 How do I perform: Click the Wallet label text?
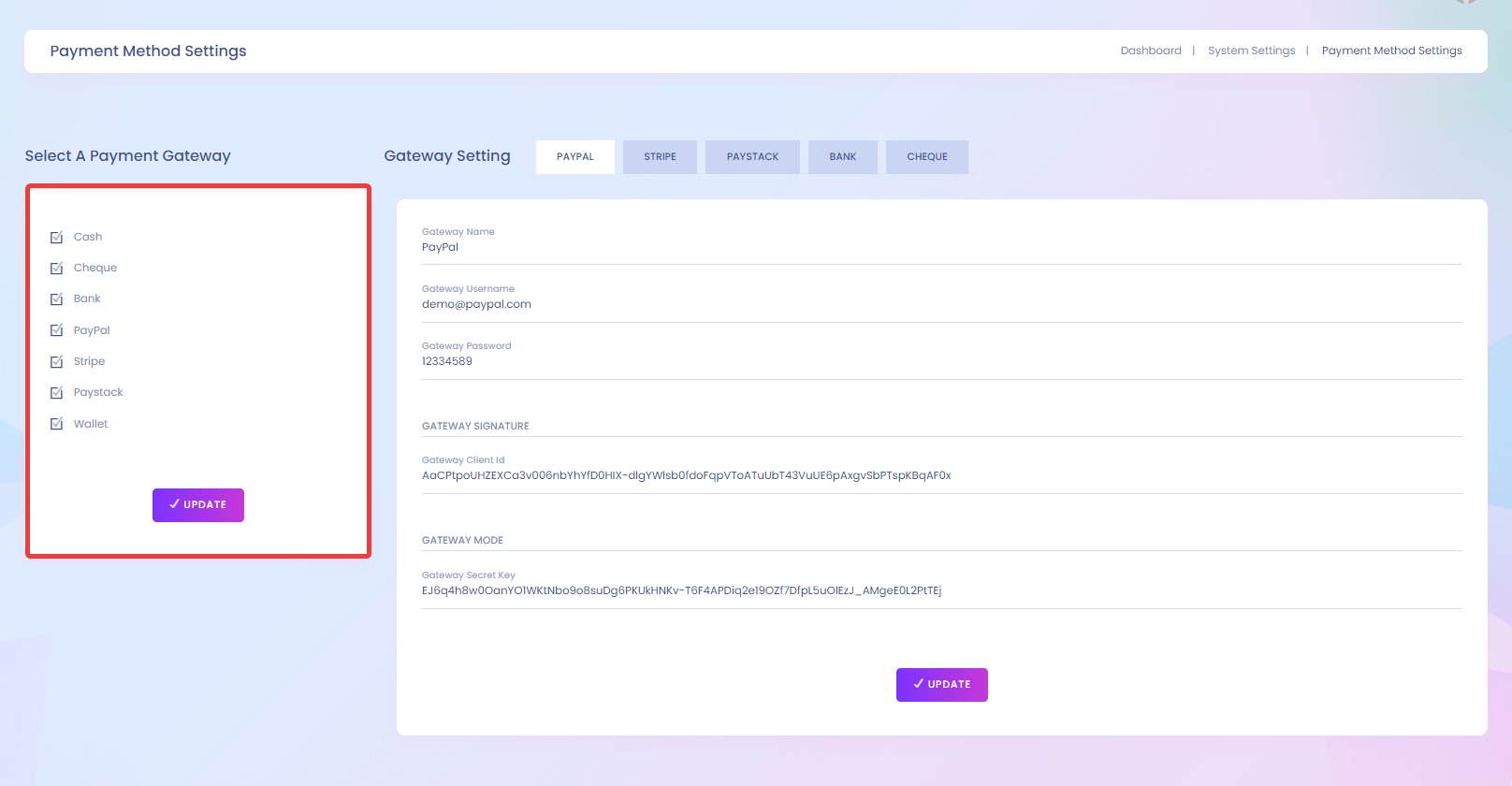[x=91, y=424]
